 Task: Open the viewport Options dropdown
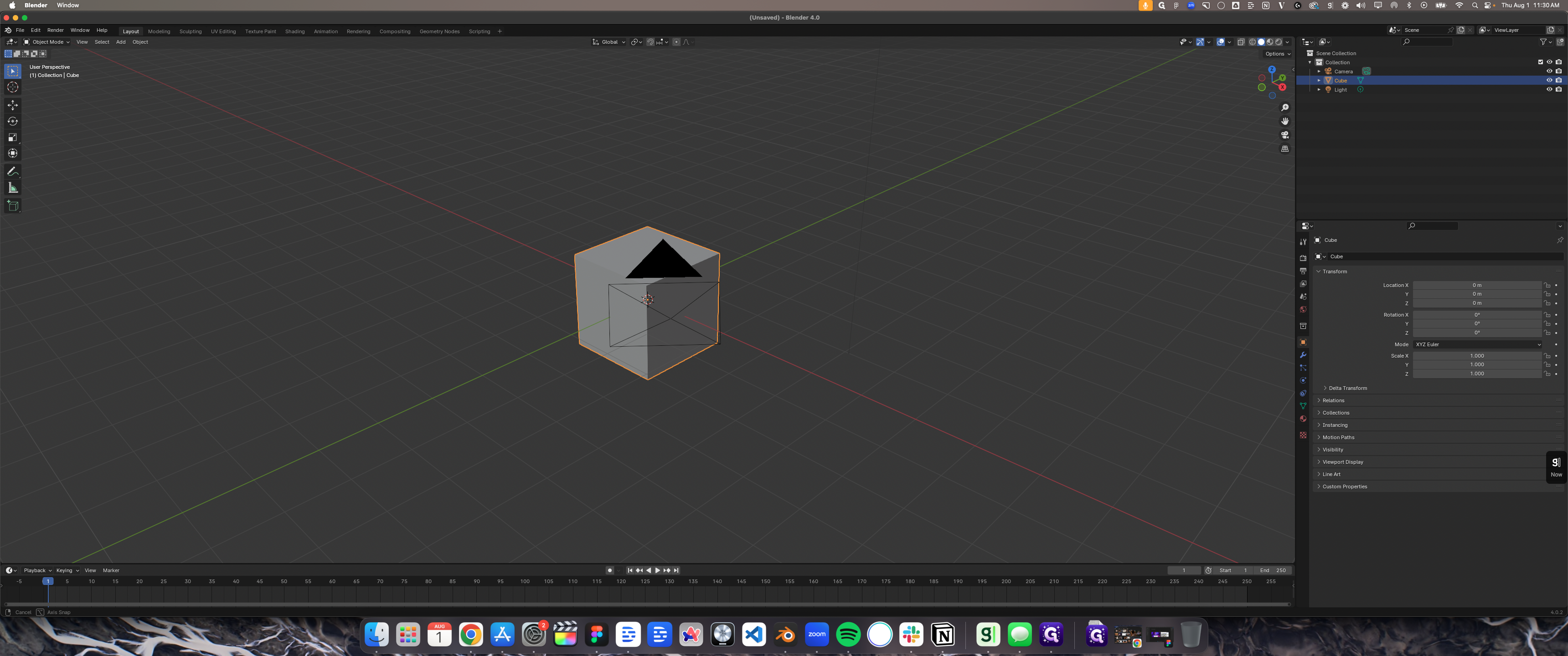pos(1277,54)
